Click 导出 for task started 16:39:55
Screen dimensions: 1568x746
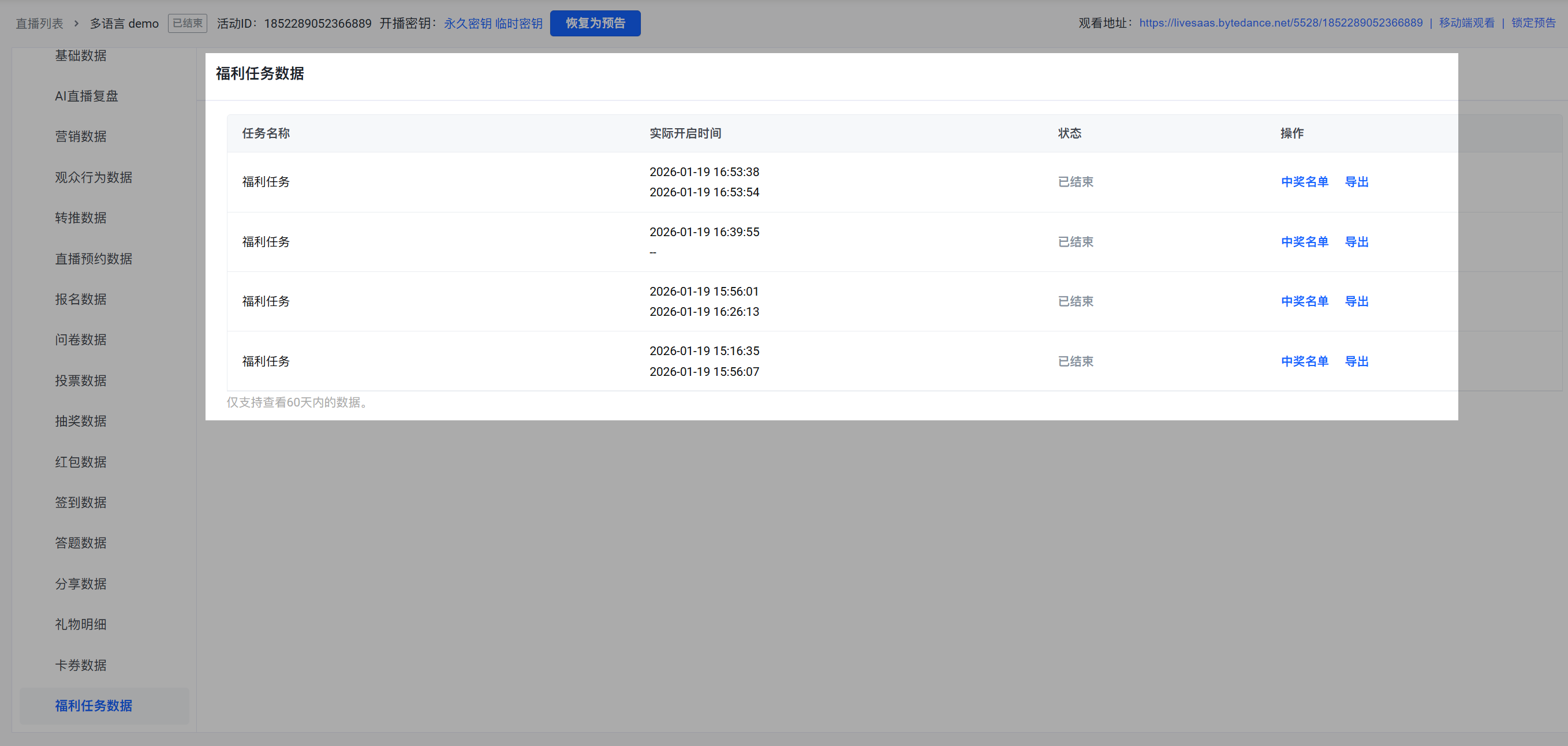coord(1357,242)
